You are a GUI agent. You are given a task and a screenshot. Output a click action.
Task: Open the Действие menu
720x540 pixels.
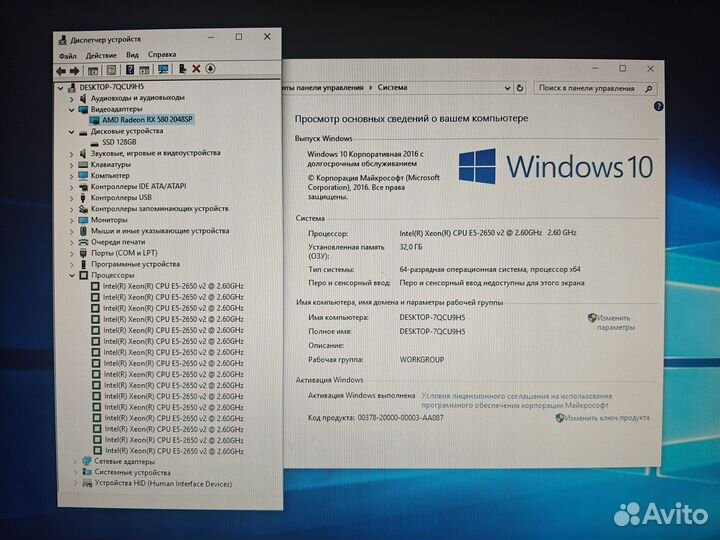tap(101, 56)
